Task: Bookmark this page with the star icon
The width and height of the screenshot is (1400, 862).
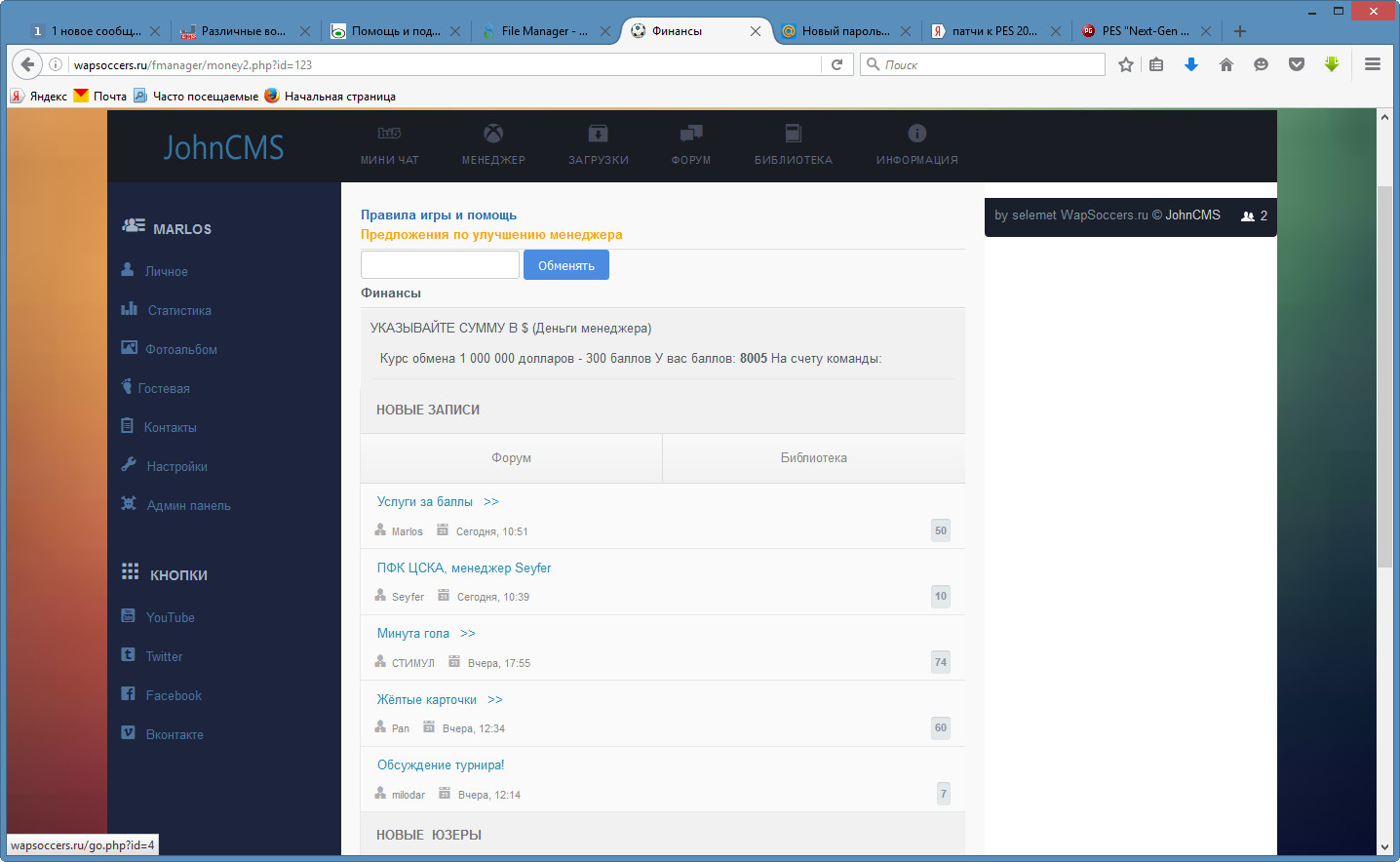Action: (x=1126, y=64)
